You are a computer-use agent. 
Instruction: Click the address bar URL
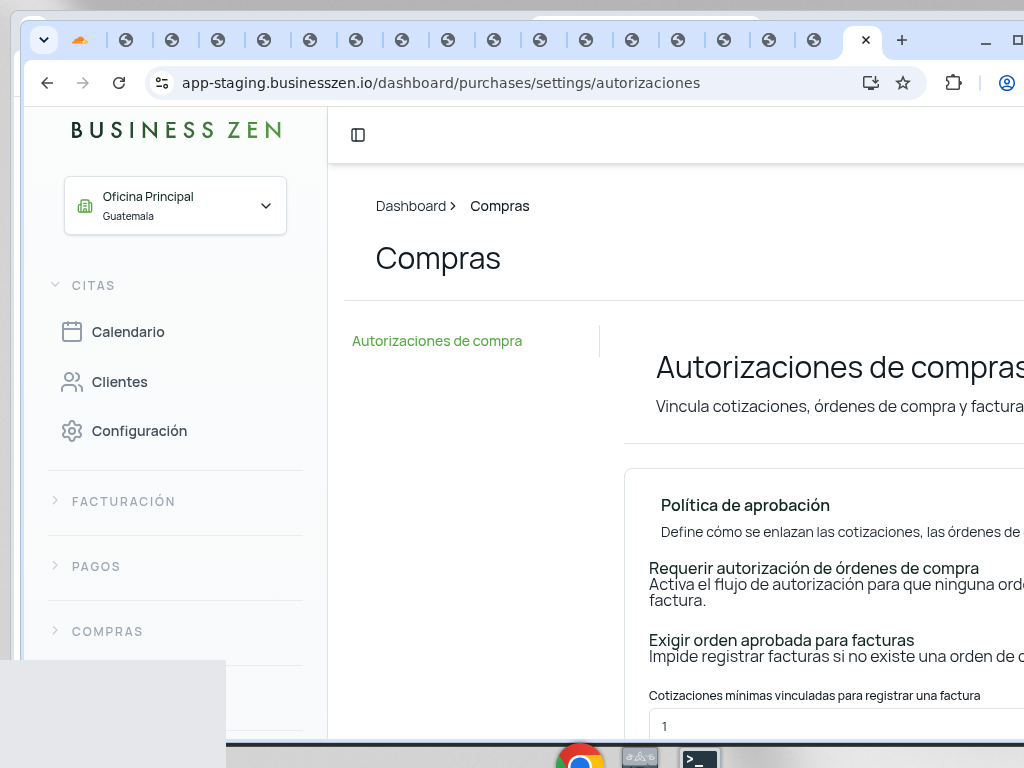tap(441, 83)
